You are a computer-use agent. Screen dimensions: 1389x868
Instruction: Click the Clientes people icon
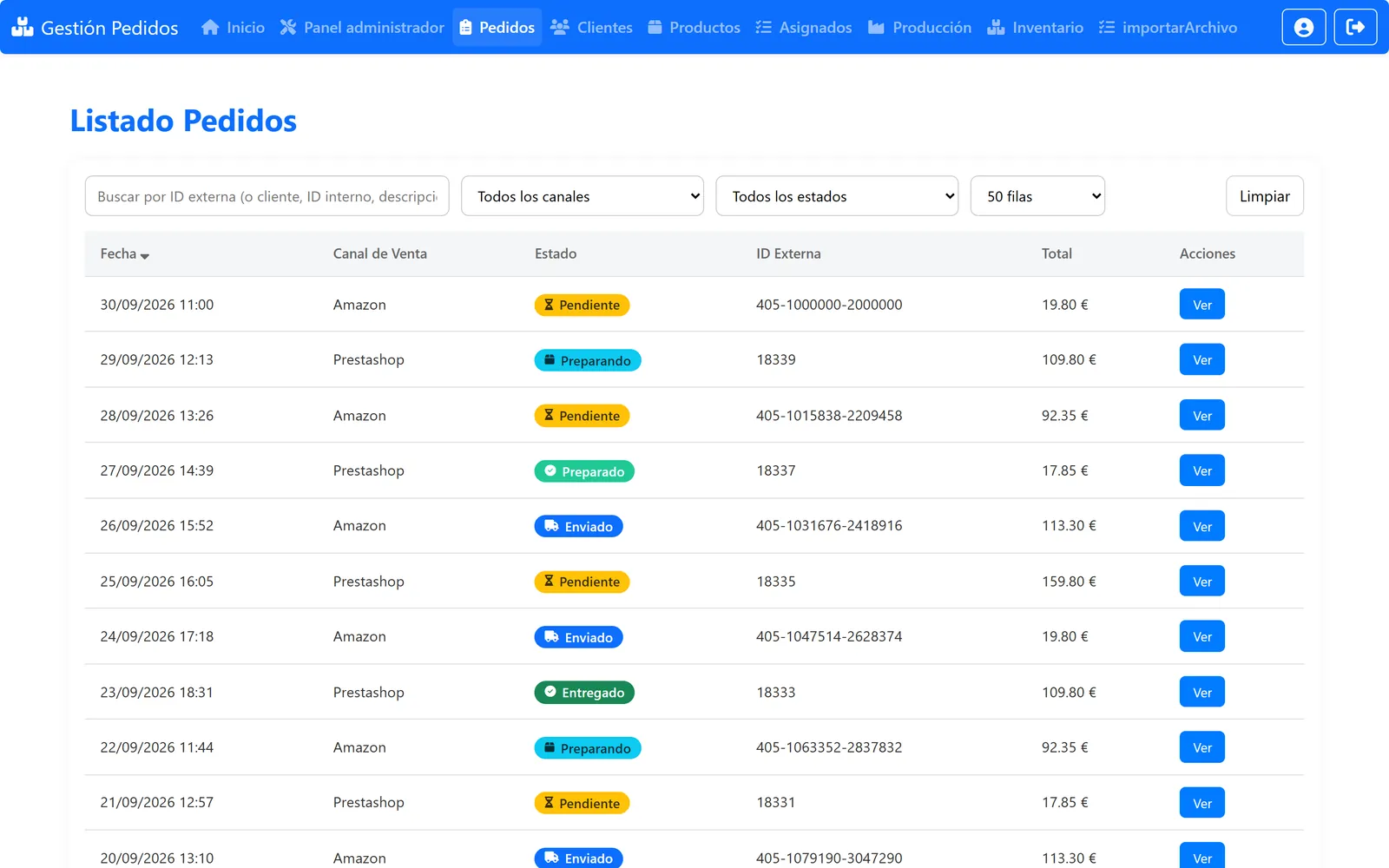point(560,27)
